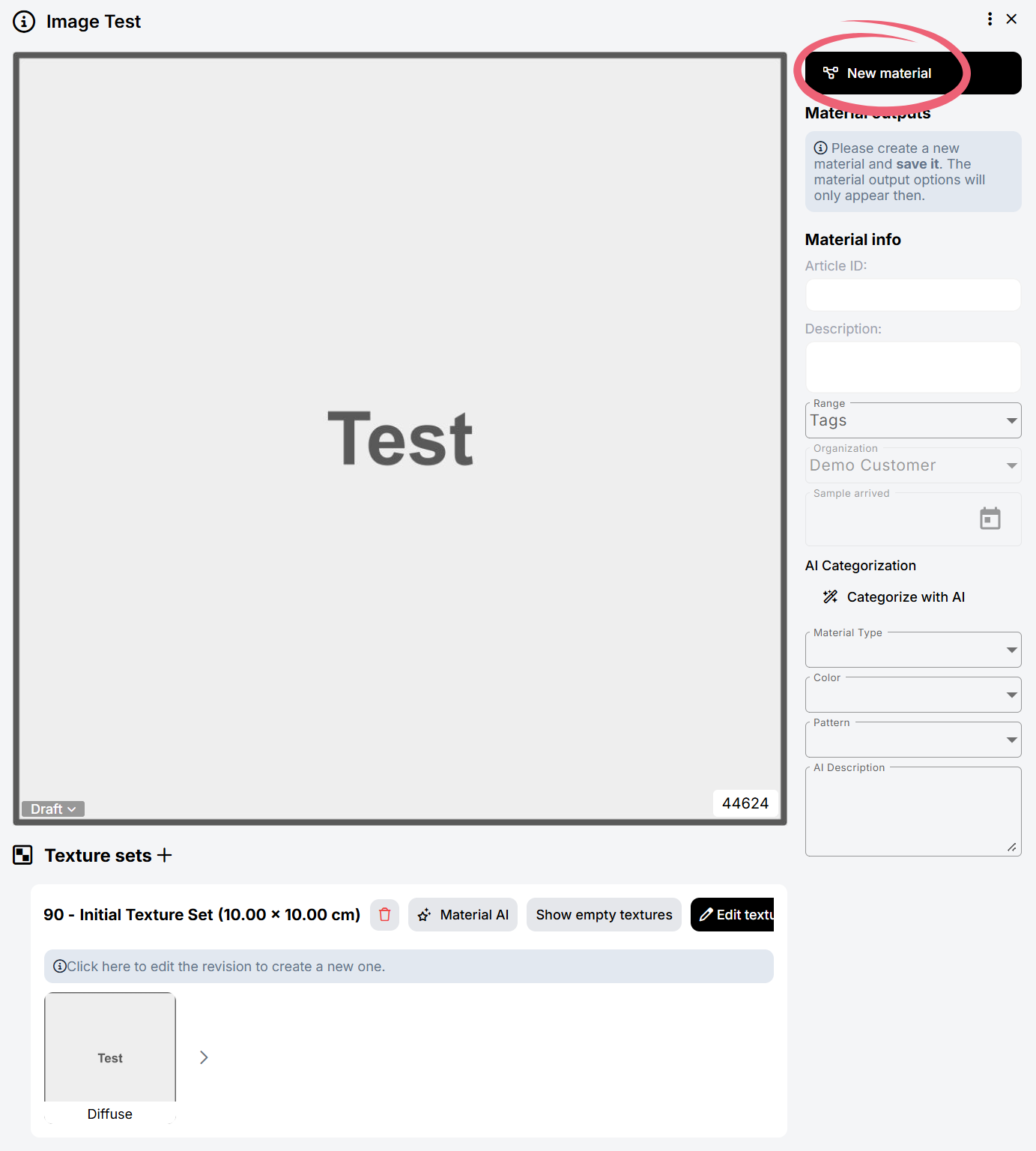The height and width of the screenshot is (1151, 1036).
Task: Delete the Initial Texture Set via trash icon
Action: pos(384,914)
